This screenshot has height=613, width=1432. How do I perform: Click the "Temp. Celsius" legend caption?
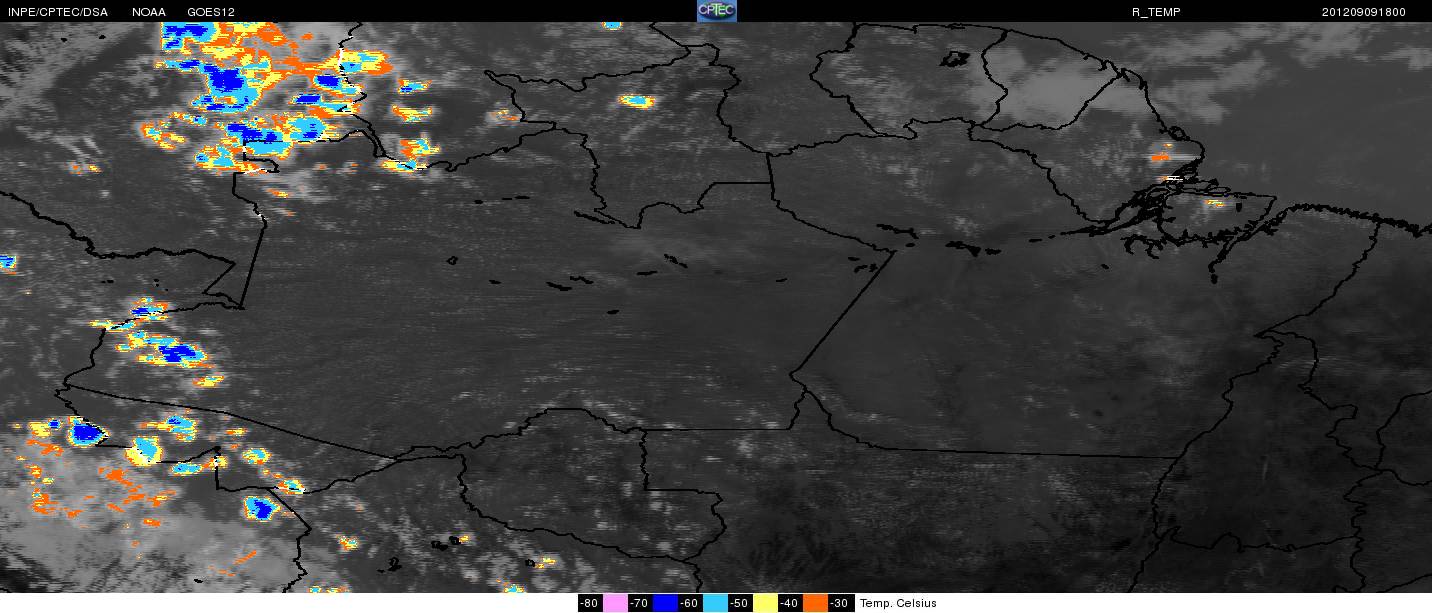click(898, 603)
